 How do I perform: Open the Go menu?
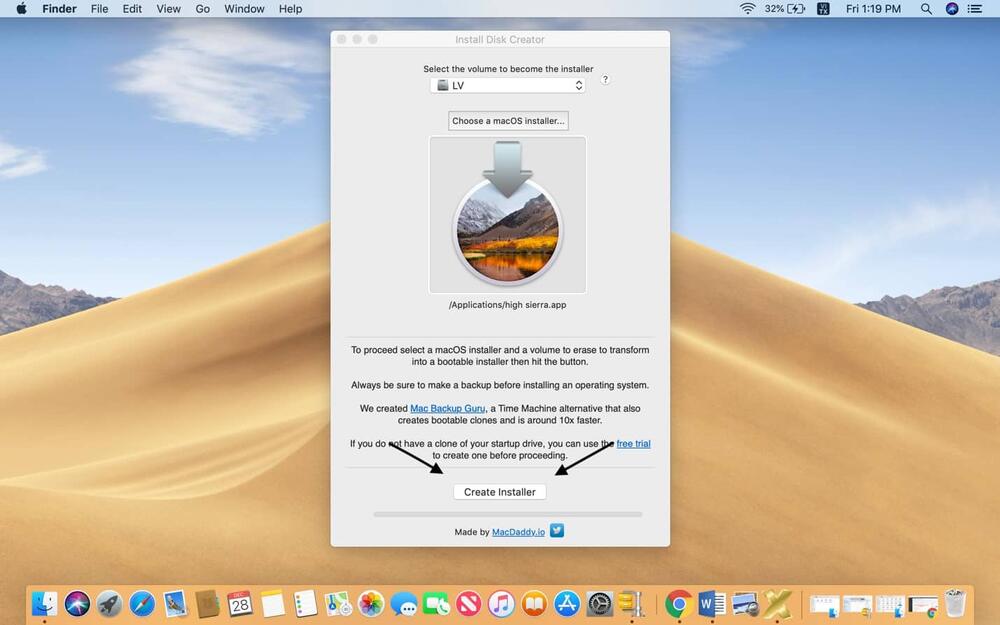click(202, 9)
